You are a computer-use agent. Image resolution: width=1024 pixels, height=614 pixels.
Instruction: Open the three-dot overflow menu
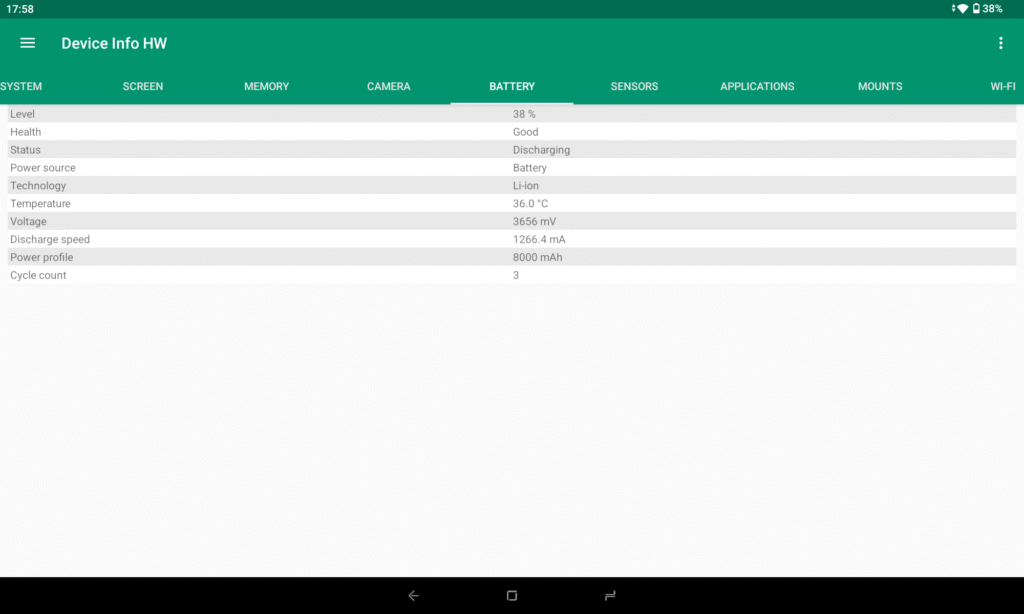(1000, 43)
